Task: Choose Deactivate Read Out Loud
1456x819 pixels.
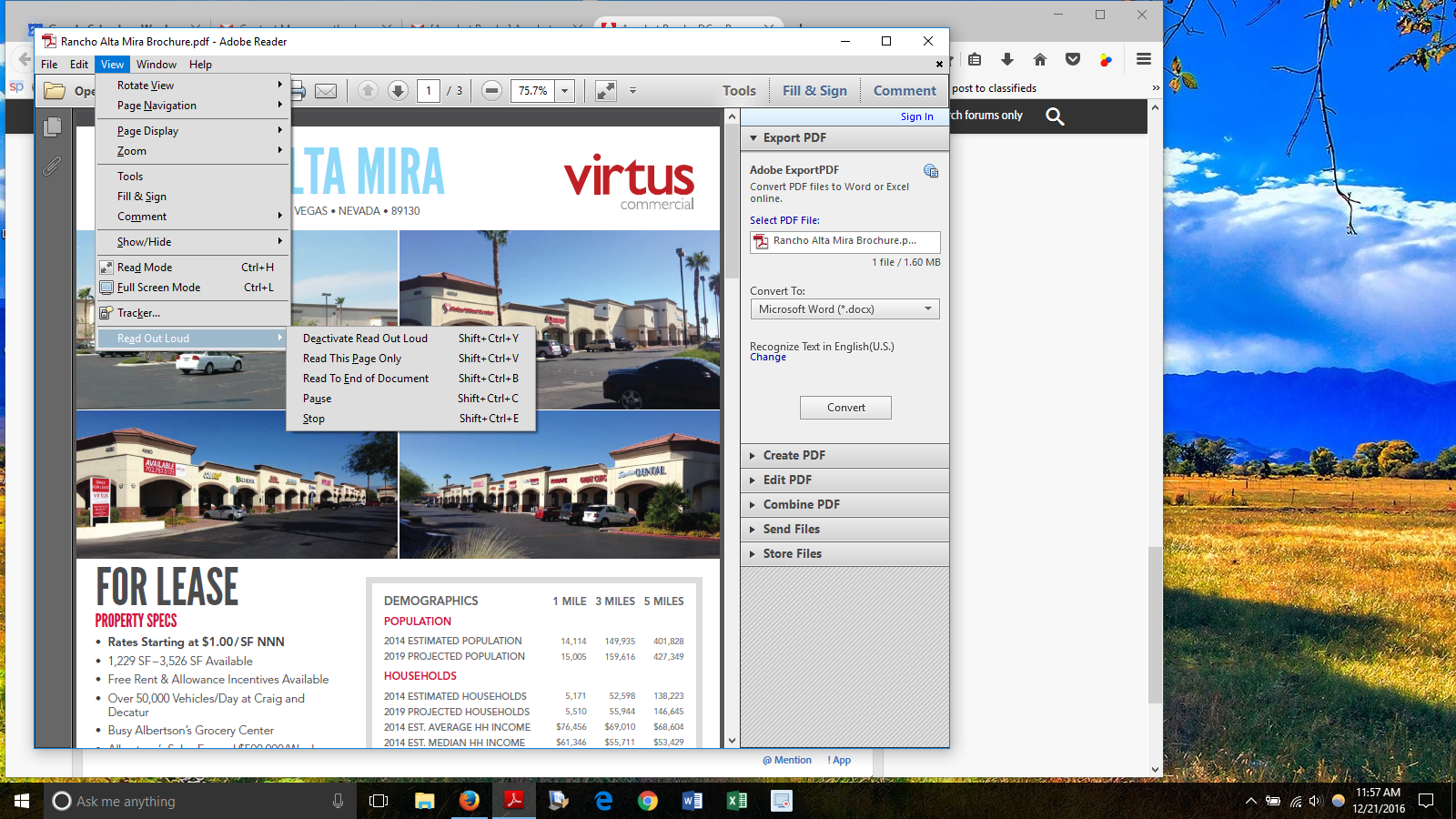Action: (x=411, y=339)
